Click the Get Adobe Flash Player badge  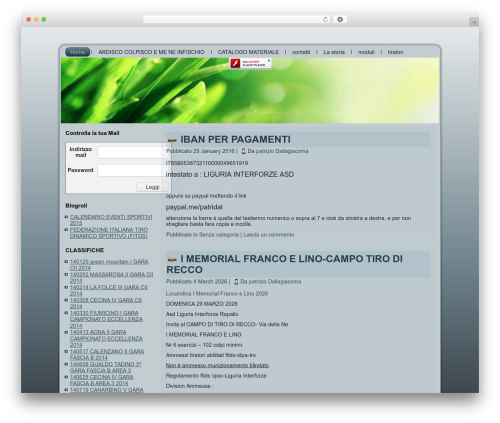[250, 63]
